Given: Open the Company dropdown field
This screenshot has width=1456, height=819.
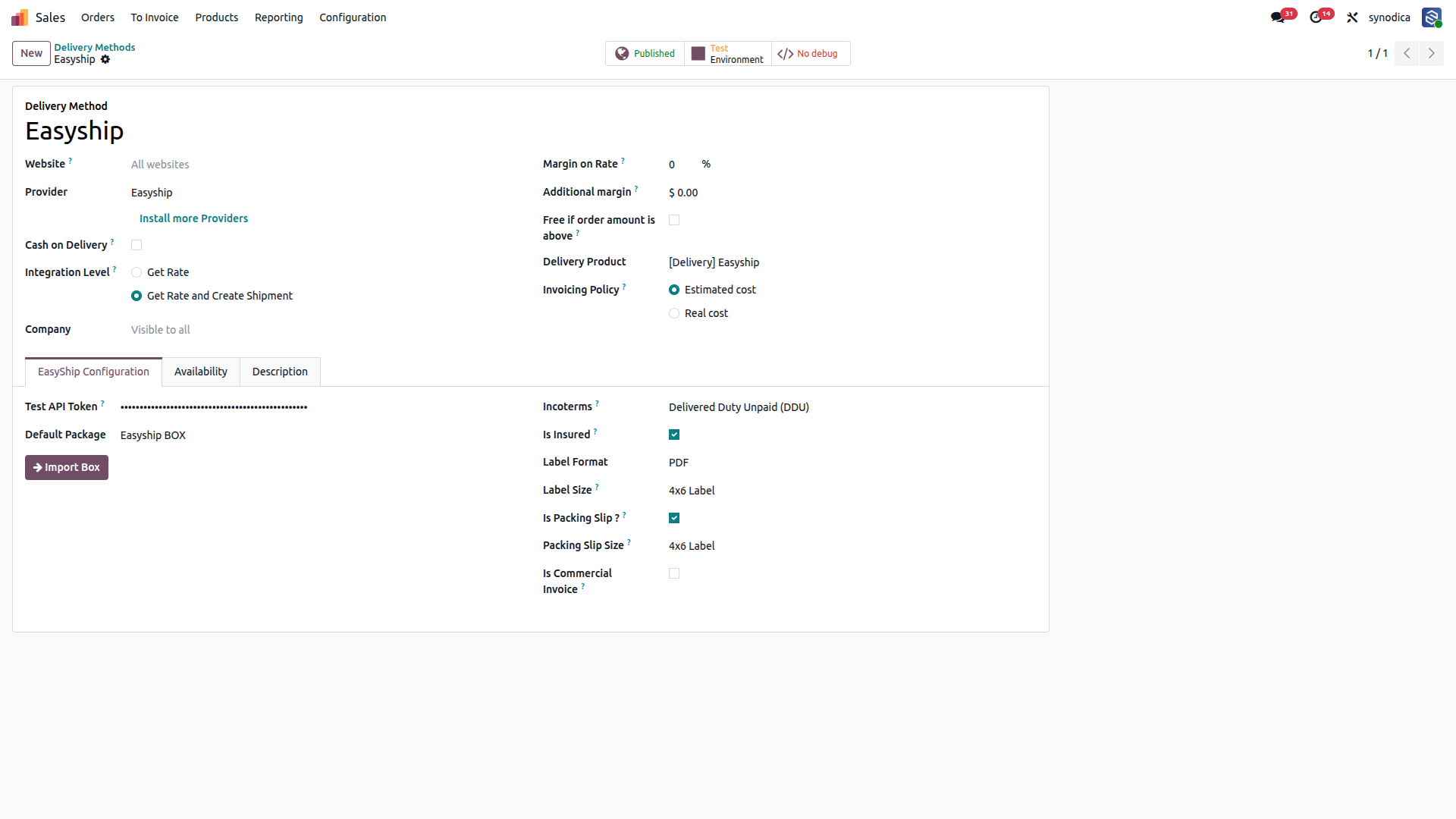Looking at the screenshot, I should pyautogui.click(x=325, y=330).
